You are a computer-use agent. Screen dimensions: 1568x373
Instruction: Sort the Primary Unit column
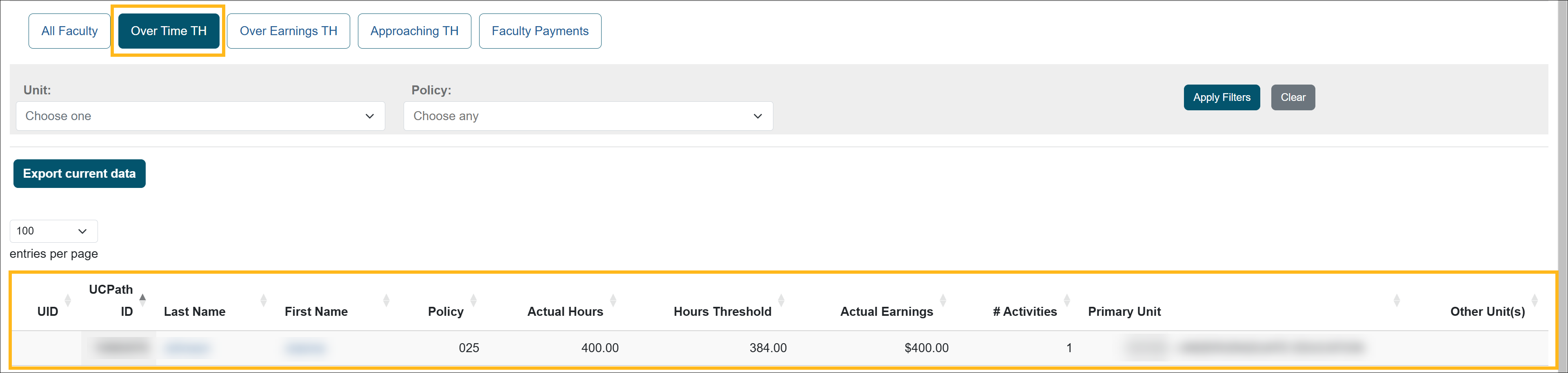coord(1397,300)
